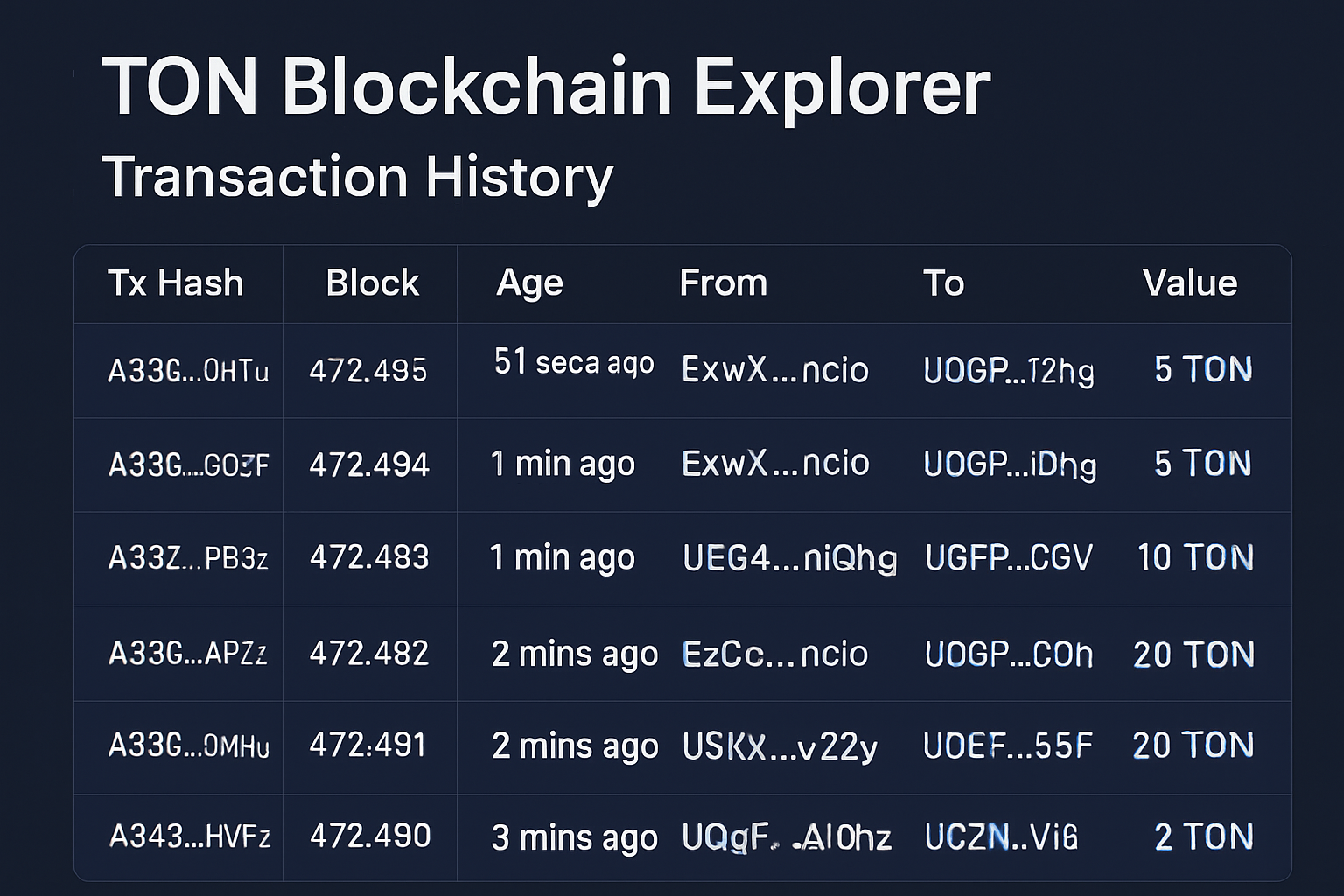Image resolution: width=1344 pixels, height=896 pixels.
Task: Open transaction hash A33Z...PB3z
Action: 188,557
